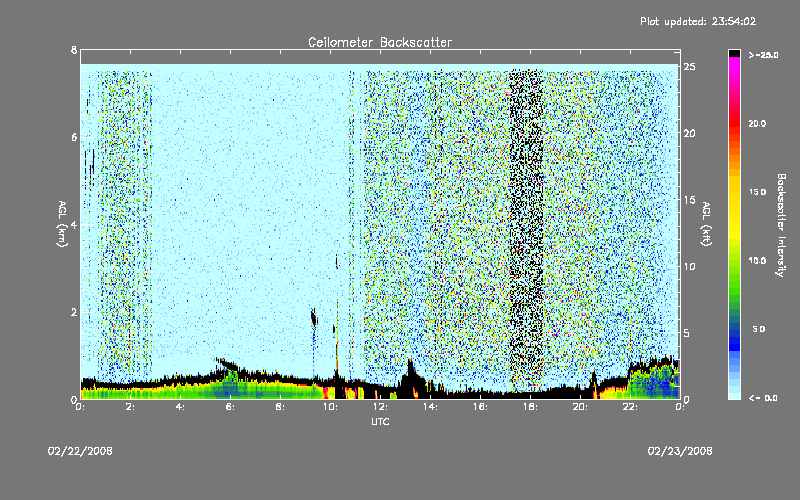Pick the blue colorbar segment near 5.0
800x500 pixels.
click(734, 332)
